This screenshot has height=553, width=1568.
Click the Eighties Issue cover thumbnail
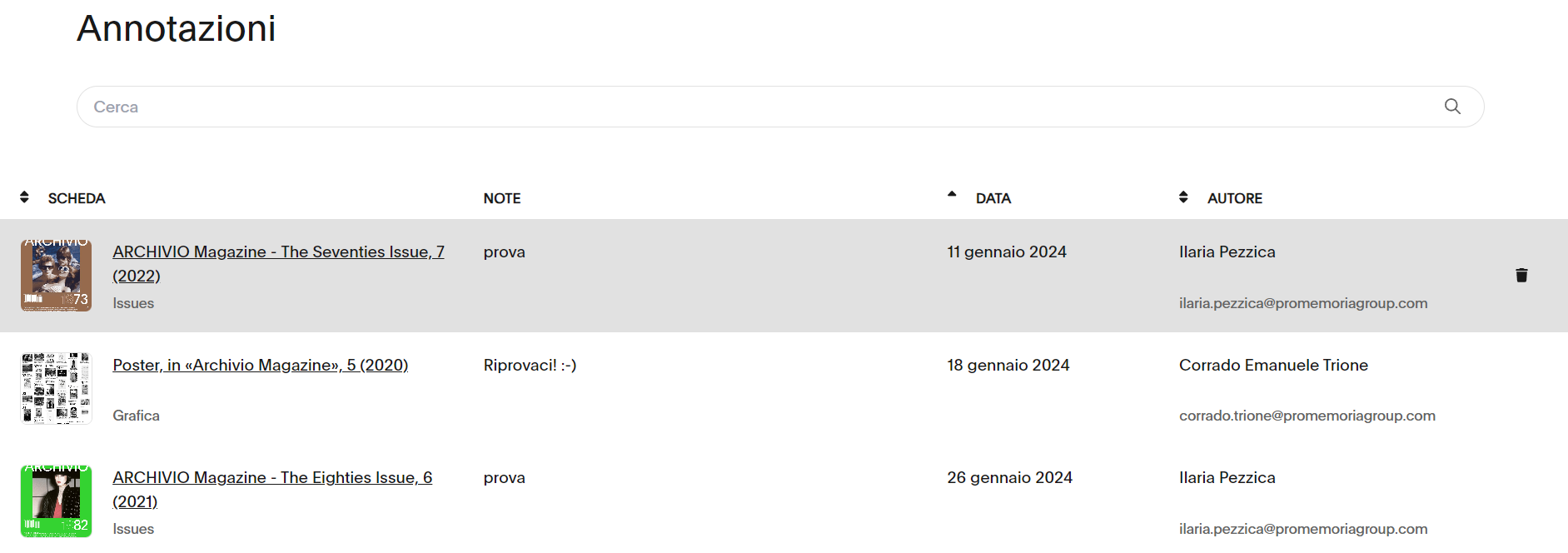56,501
